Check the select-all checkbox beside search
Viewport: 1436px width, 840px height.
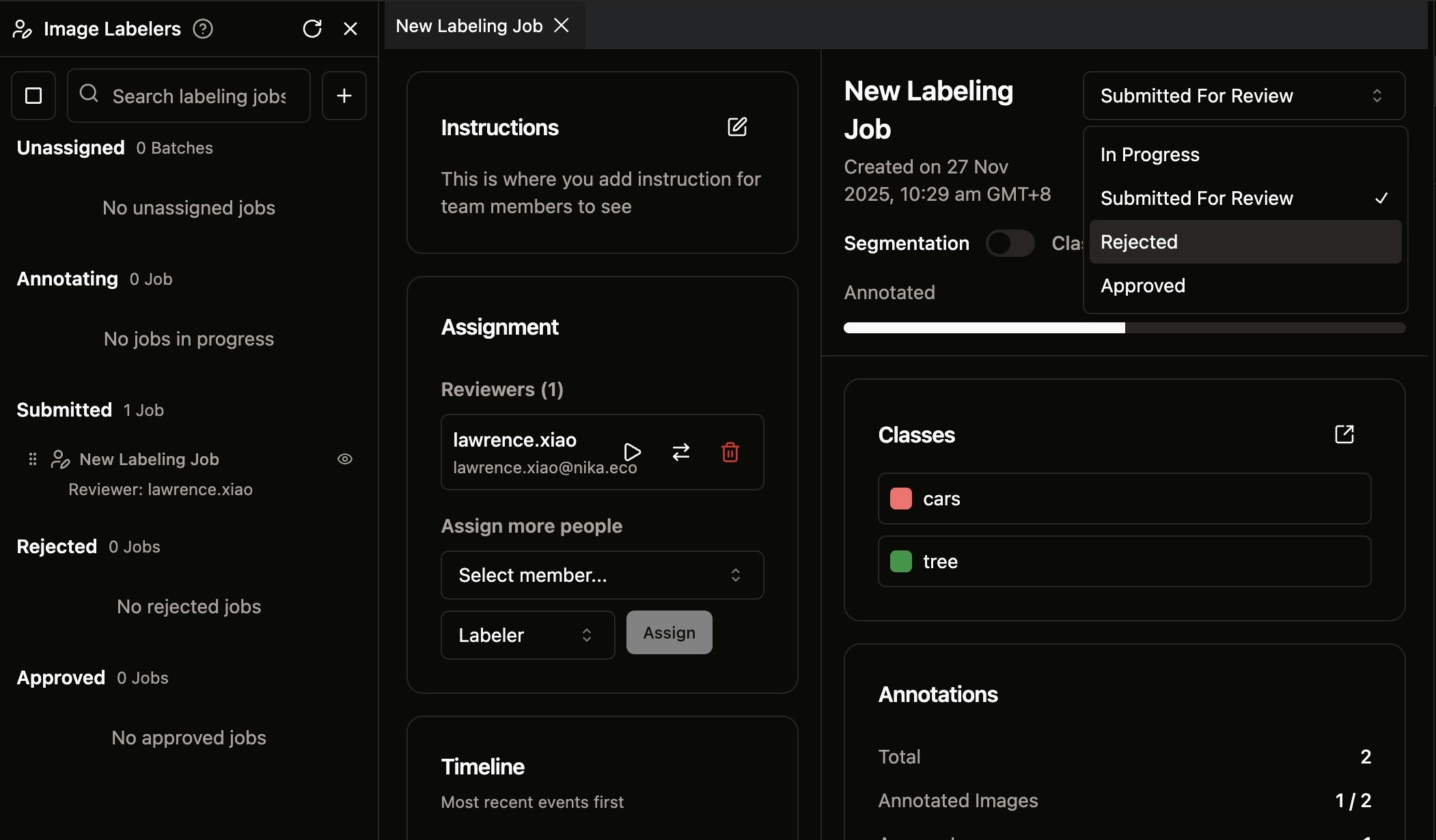coord(33,96)
